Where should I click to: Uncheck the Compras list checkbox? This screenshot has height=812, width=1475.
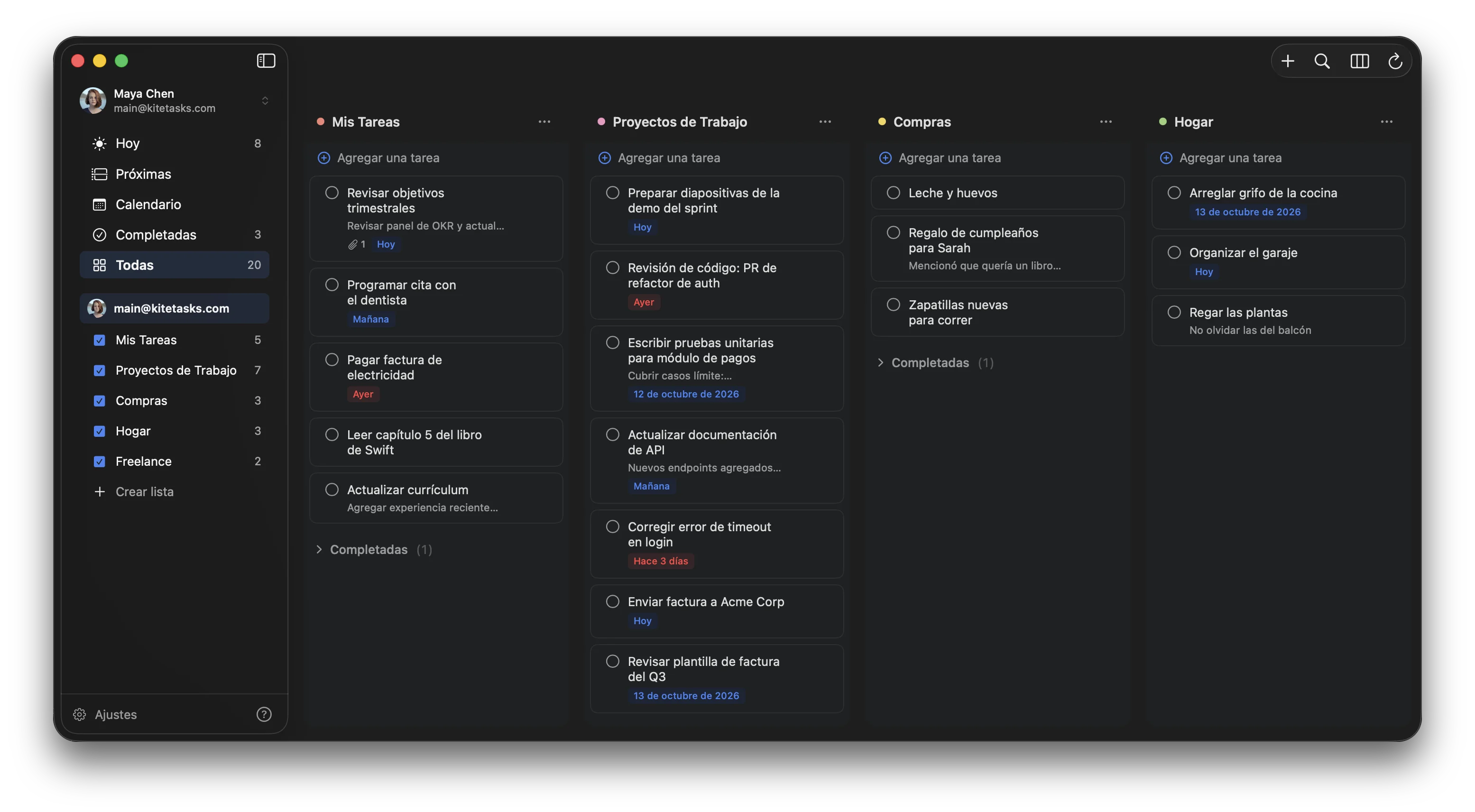point(100,401)
